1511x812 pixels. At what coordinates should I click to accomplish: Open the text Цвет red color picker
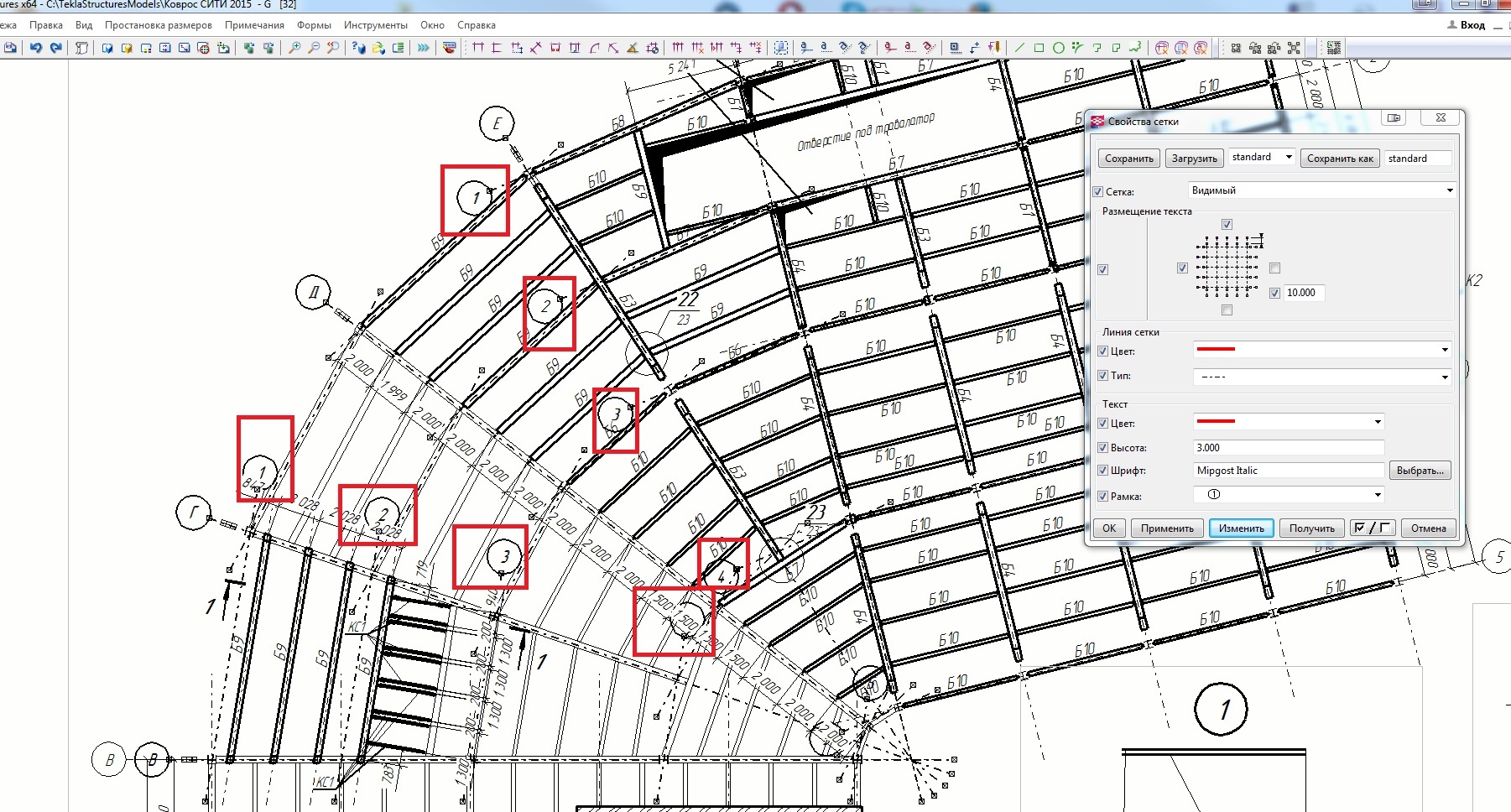pyautogui.click(x=1289, y=422)
